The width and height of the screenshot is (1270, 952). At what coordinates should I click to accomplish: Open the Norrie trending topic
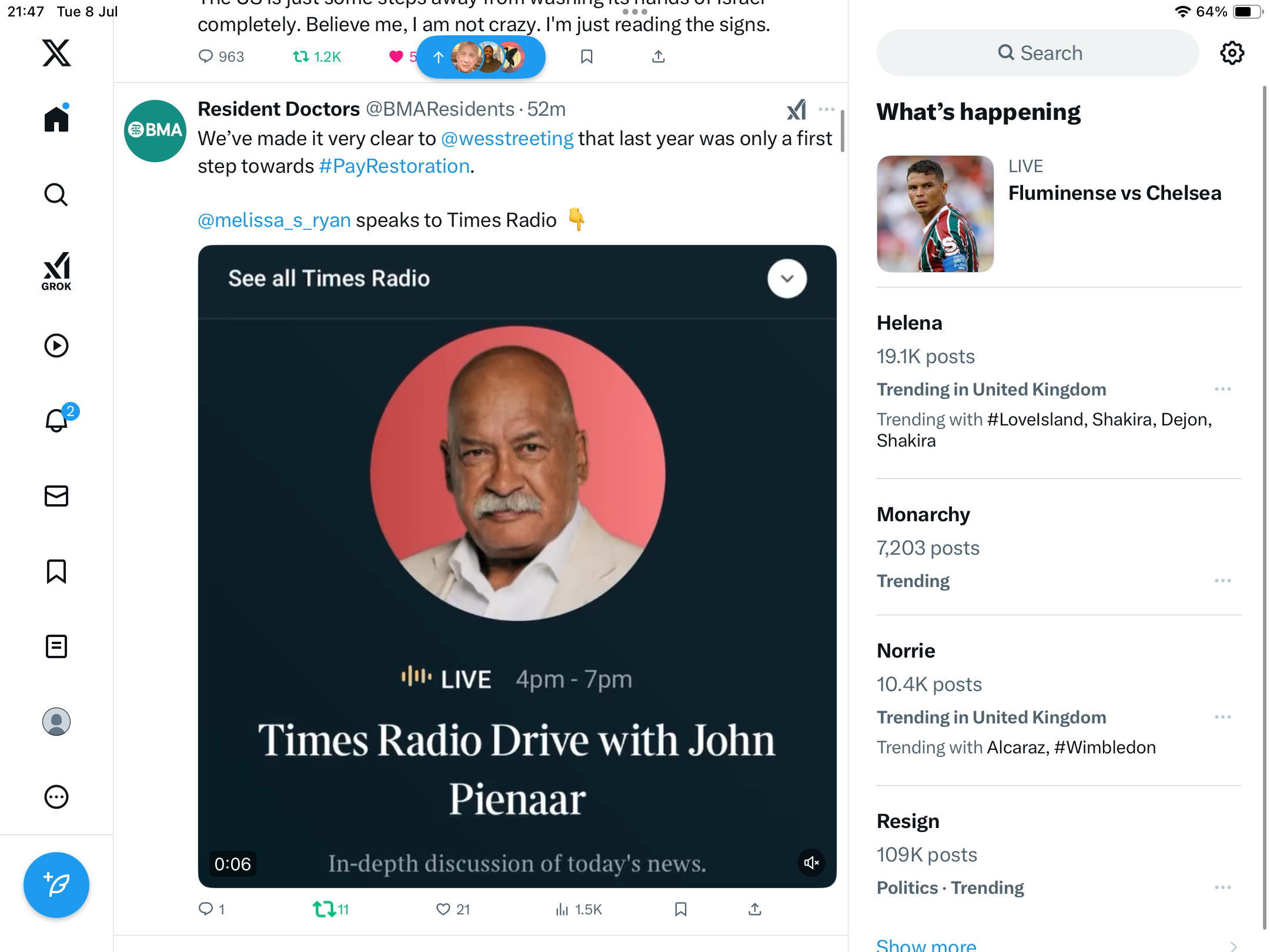point(905,651)
